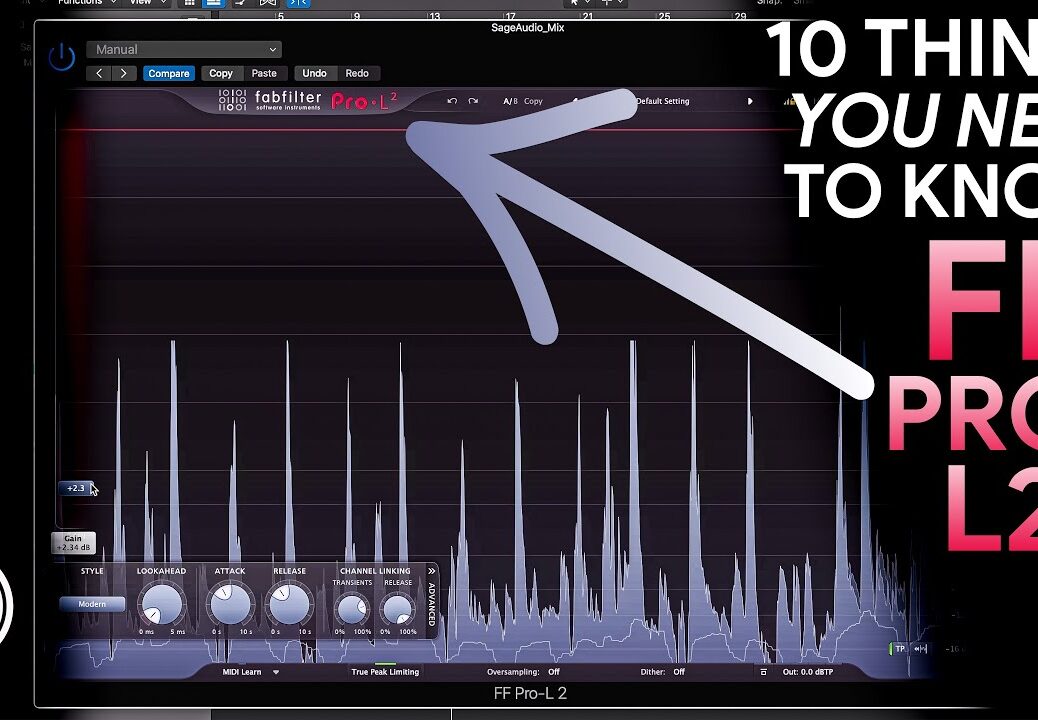1038x720 pixels.
Task: Click Redo in the plug-in header
Action: click(x=357, y=73)
